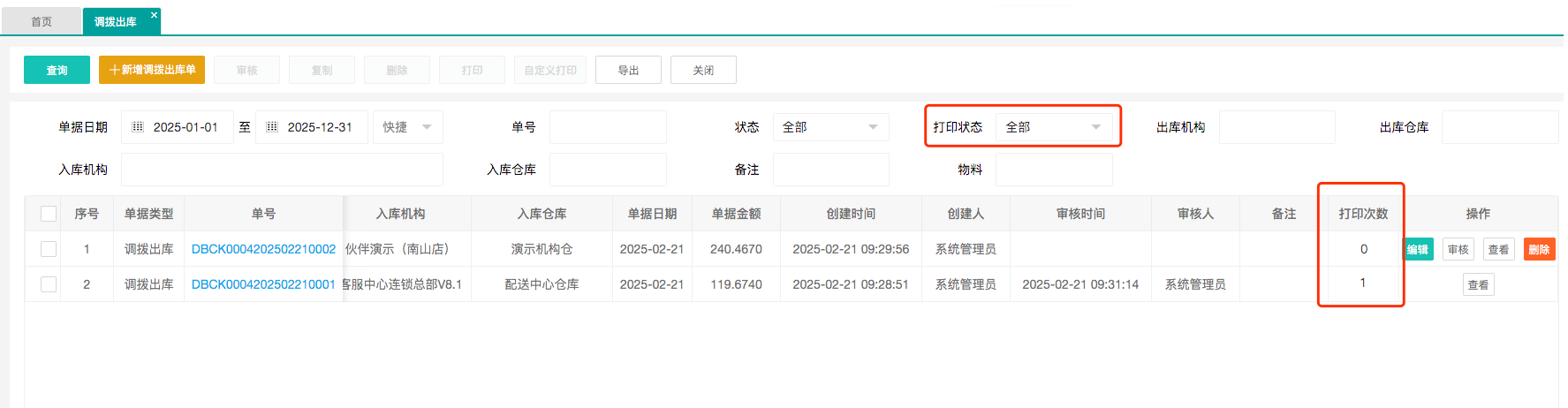Expand the 状态 dropdown
This screenshot has width=1568, height=408.
point(830,127)
